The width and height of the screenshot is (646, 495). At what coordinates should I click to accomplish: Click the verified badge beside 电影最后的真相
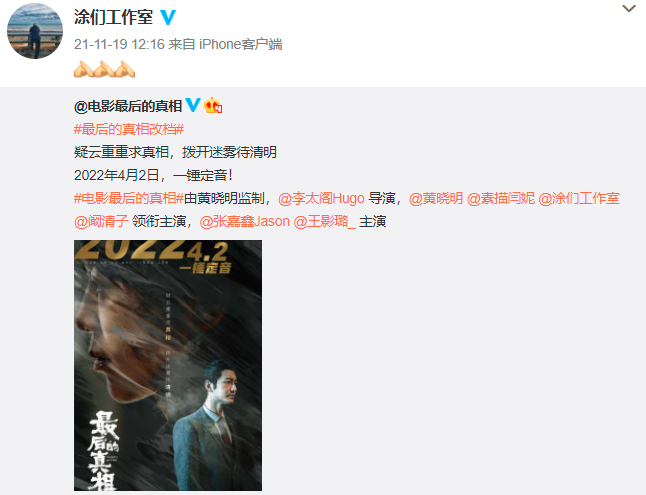point(192,105)
